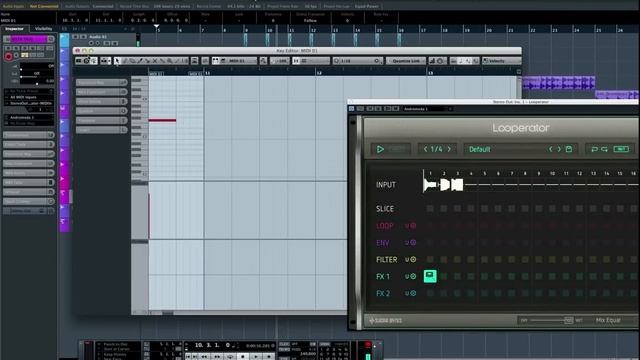
Task: Click the Sugar Bytes logo
Action: click(386, 321)
